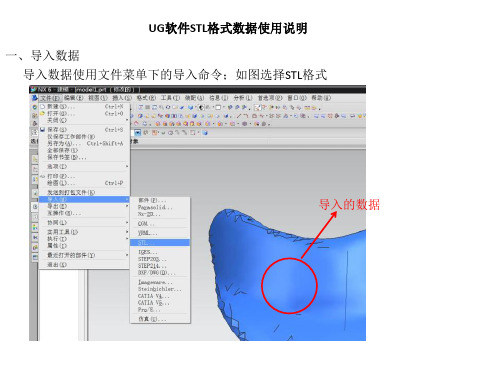
Task: Choose STEP214... import option
Action: pyautogui.click(x=160, y=266)
